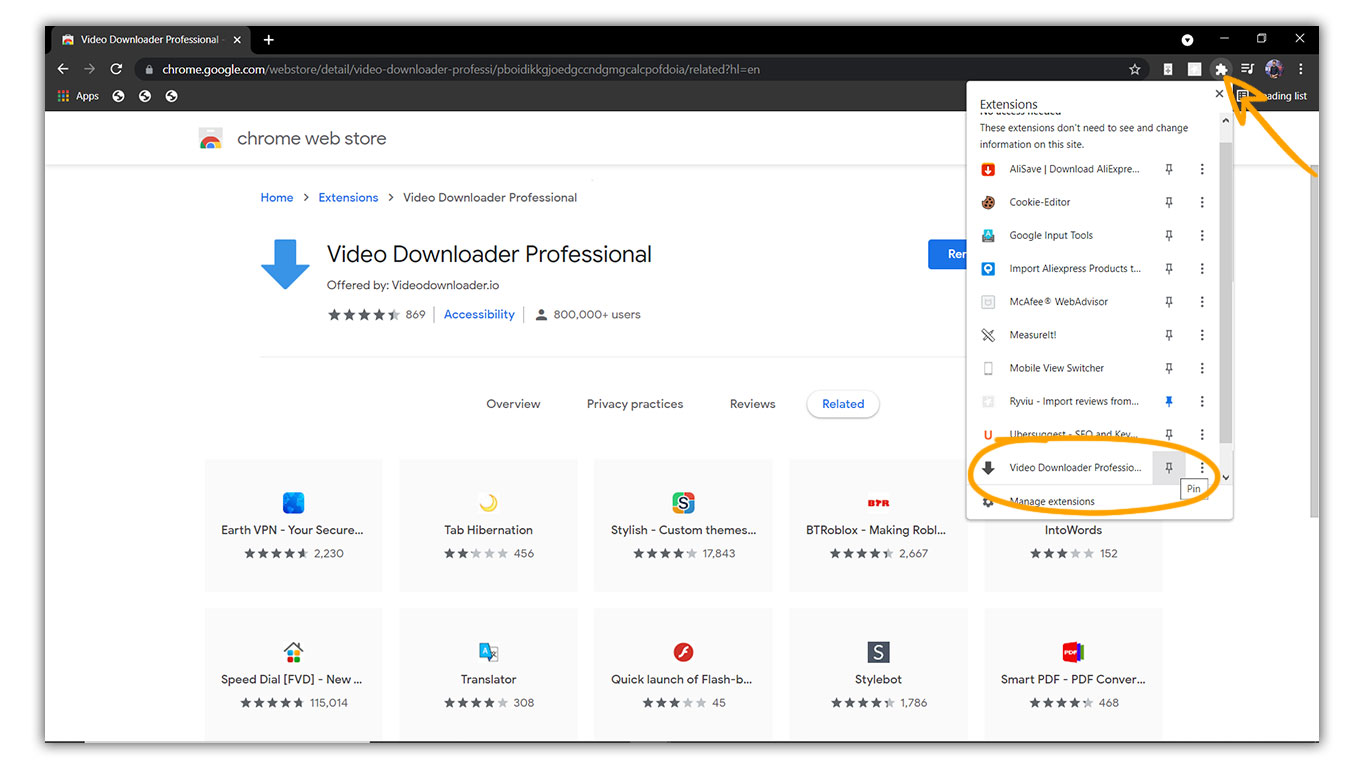Open Manage extensions
Screen dimensions: 1366x768
coord(1052,501)
